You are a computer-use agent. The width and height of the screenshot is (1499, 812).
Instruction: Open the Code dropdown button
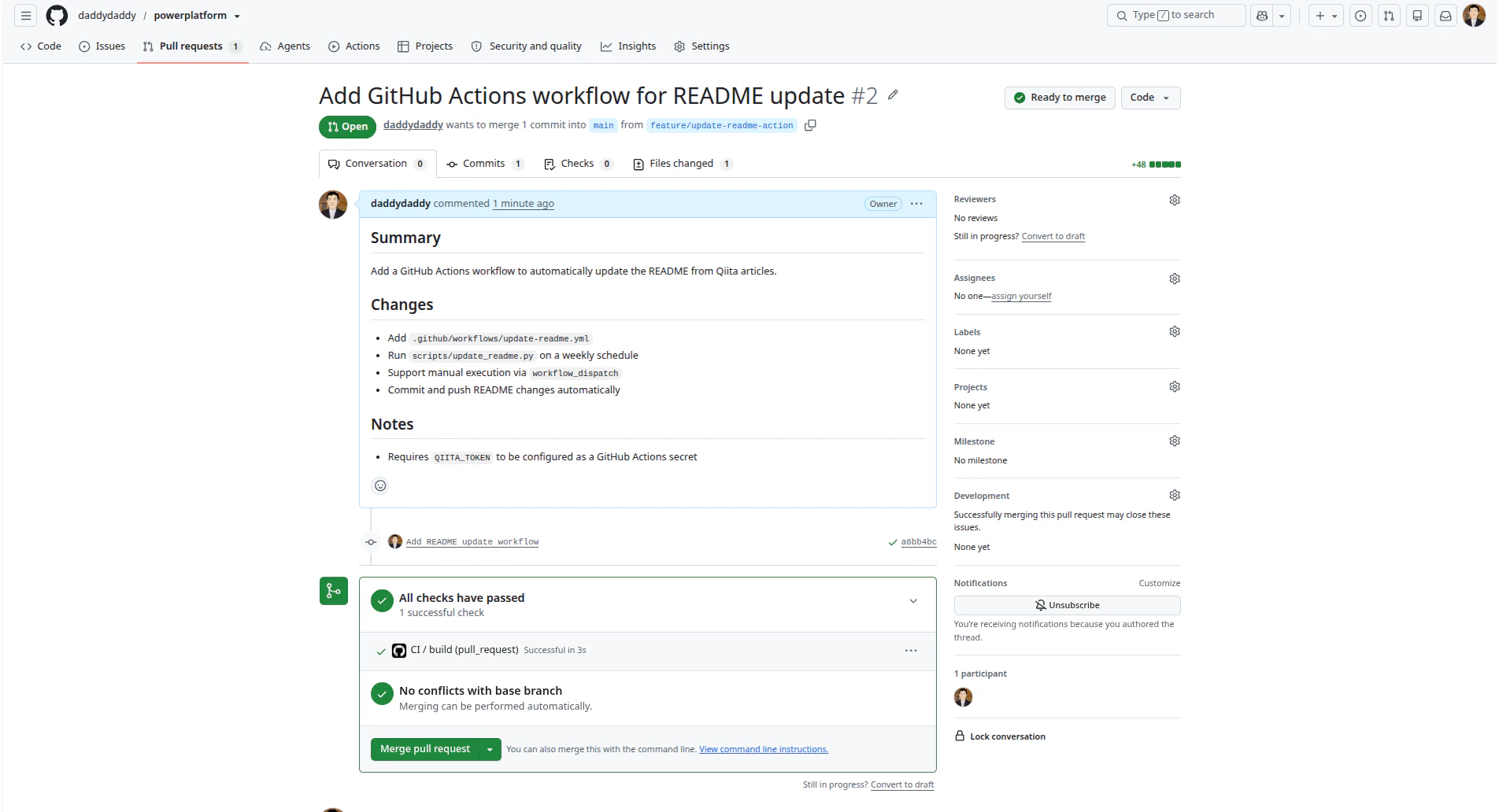pos(1150,98)
